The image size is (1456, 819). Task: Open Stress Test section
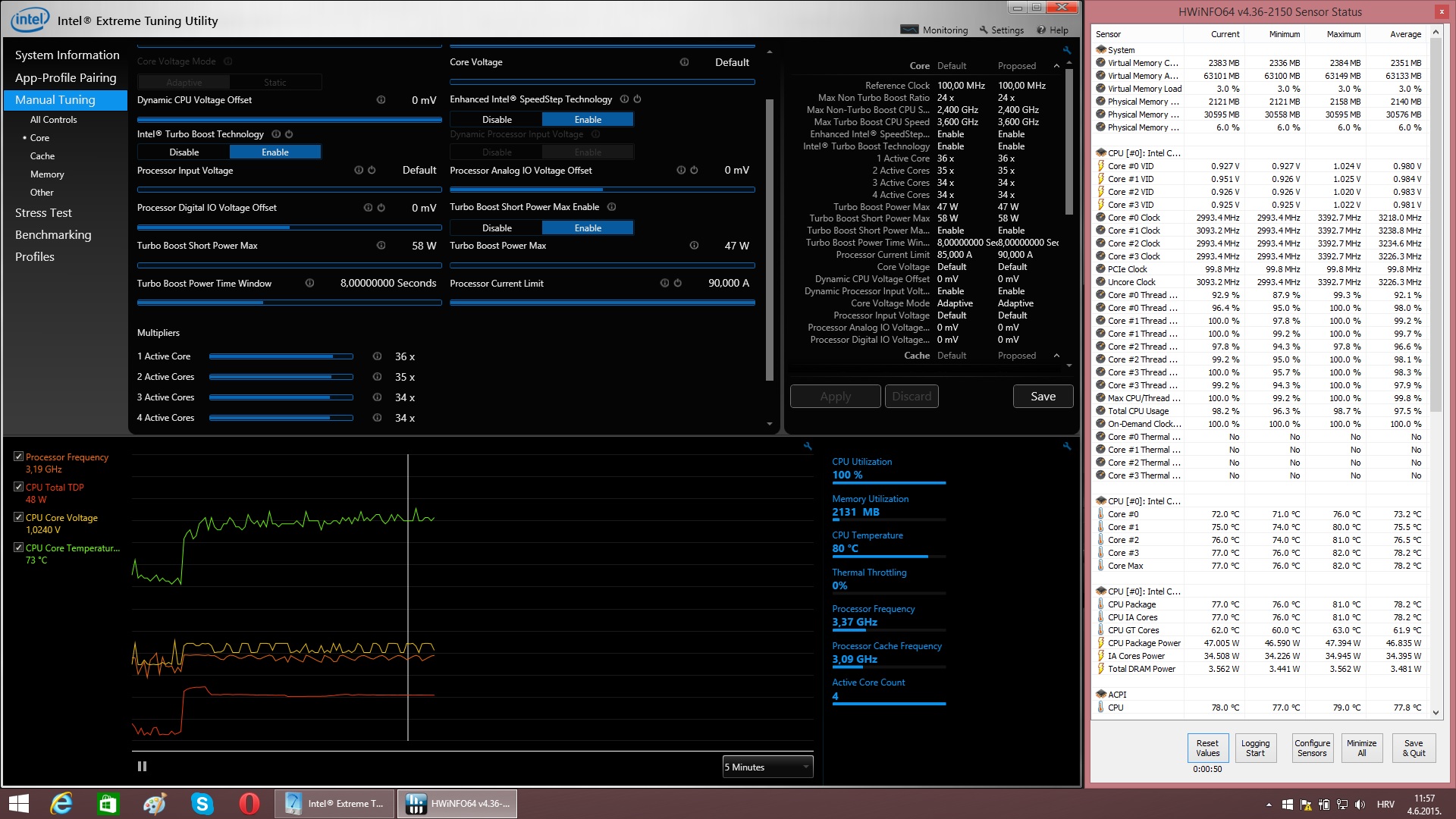[x=43, y=213]
